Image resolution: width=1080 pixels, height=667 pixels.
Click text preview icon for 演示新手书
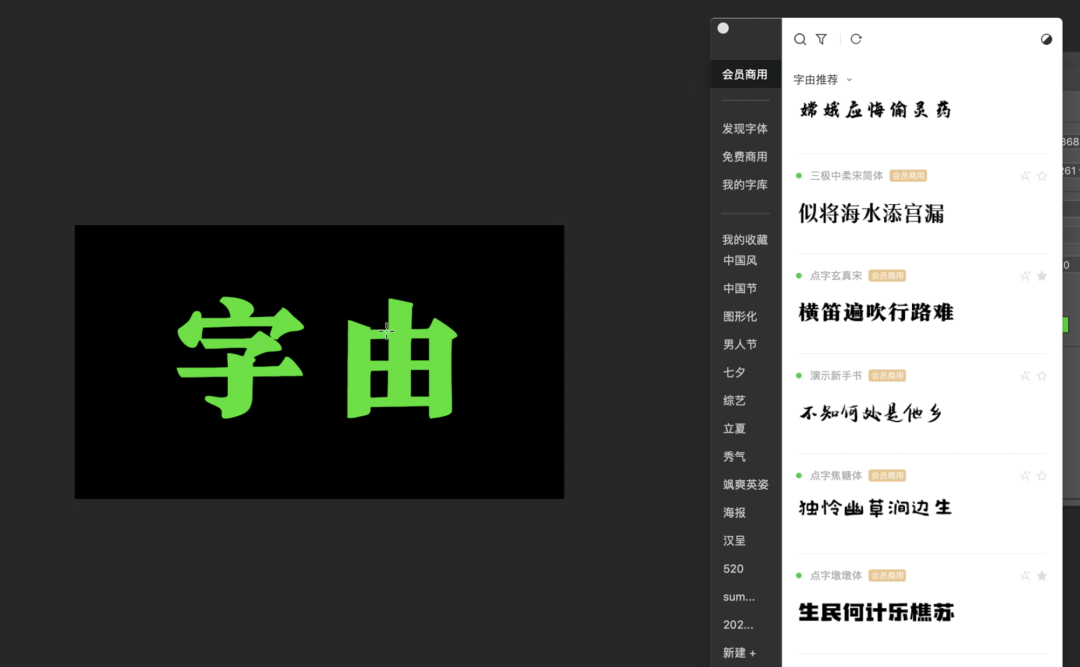1024,376
